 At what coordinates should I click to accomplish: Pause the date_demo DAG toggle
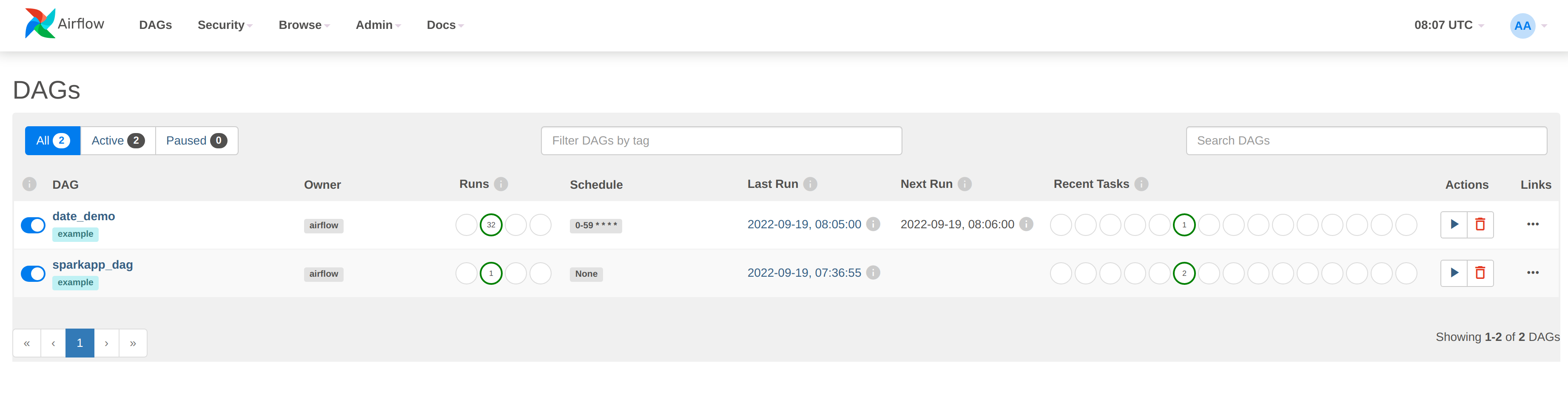pos(34,225)
